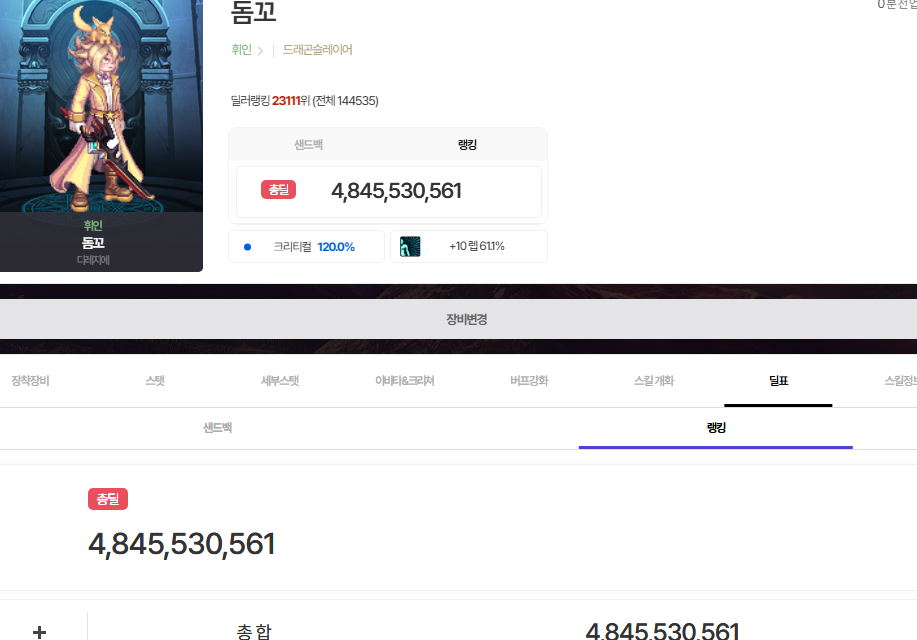Click the 장비변경 button

click(x=458, y=320)
